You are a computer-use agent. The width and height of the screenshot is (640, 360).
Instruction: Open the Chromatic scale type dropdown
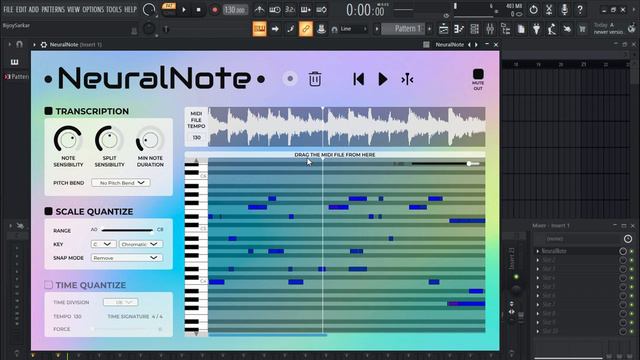[141, 244]
